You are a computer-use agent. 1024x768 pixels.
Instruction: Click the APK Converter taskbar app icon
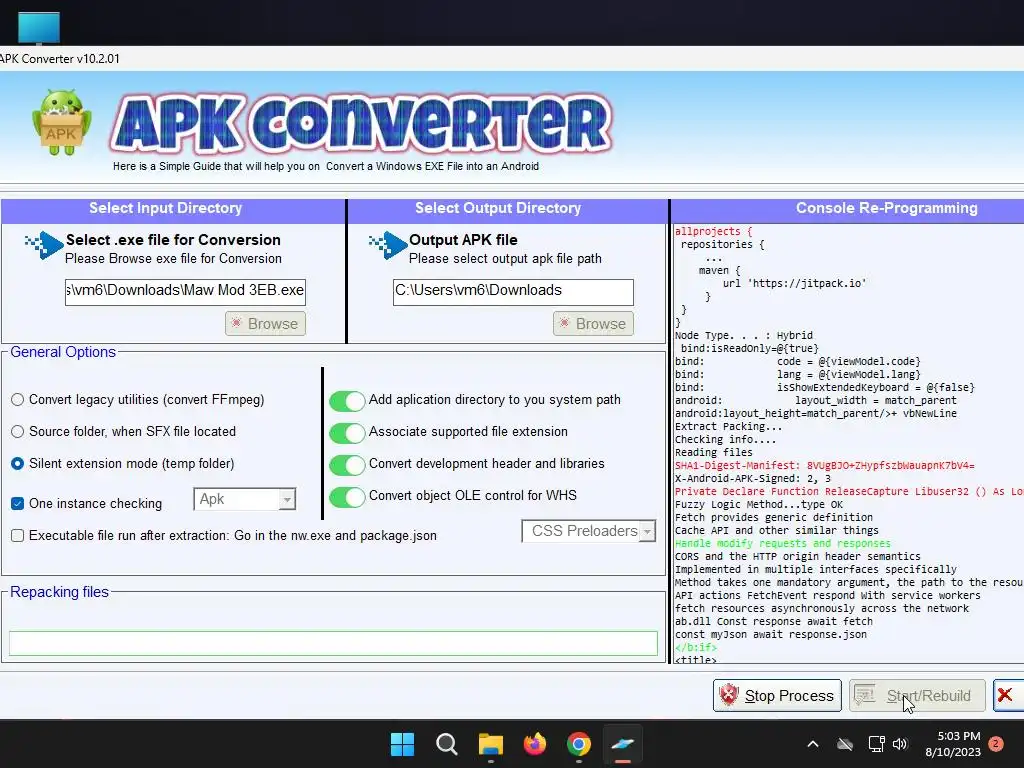pyautogui.click(x=622, y=744)
